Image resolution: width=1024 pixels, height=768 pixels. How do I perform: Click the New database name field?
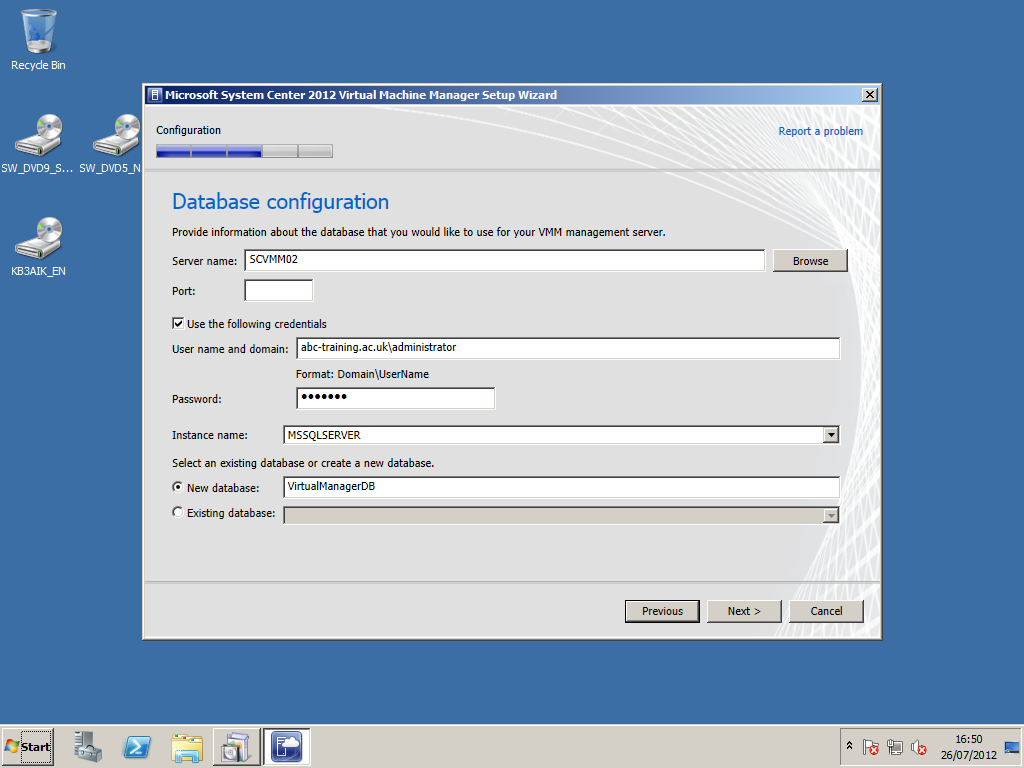(561, 487)
